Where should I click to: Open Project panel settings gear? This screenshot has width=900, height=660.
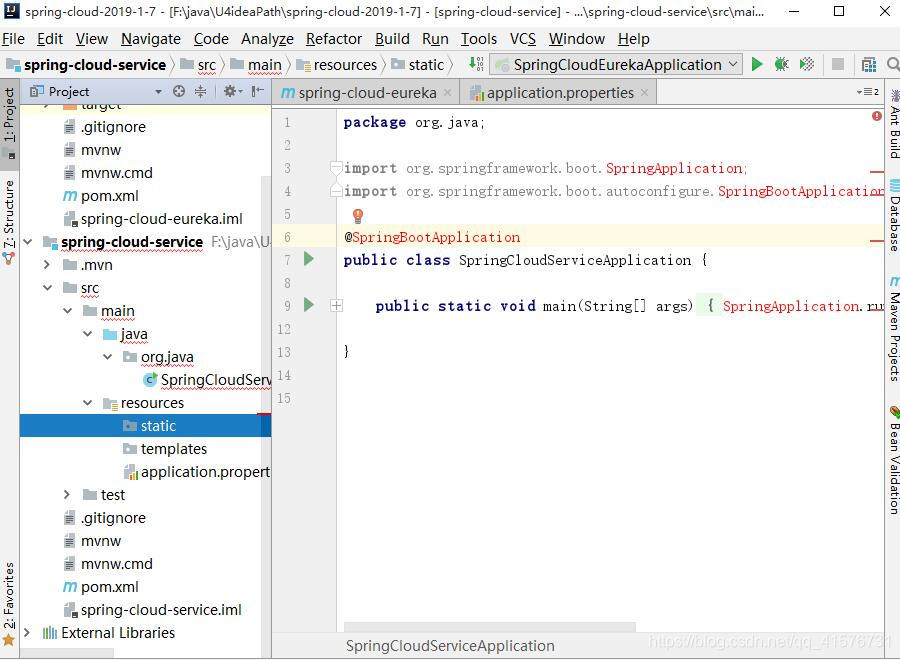(x=232, y=91)
